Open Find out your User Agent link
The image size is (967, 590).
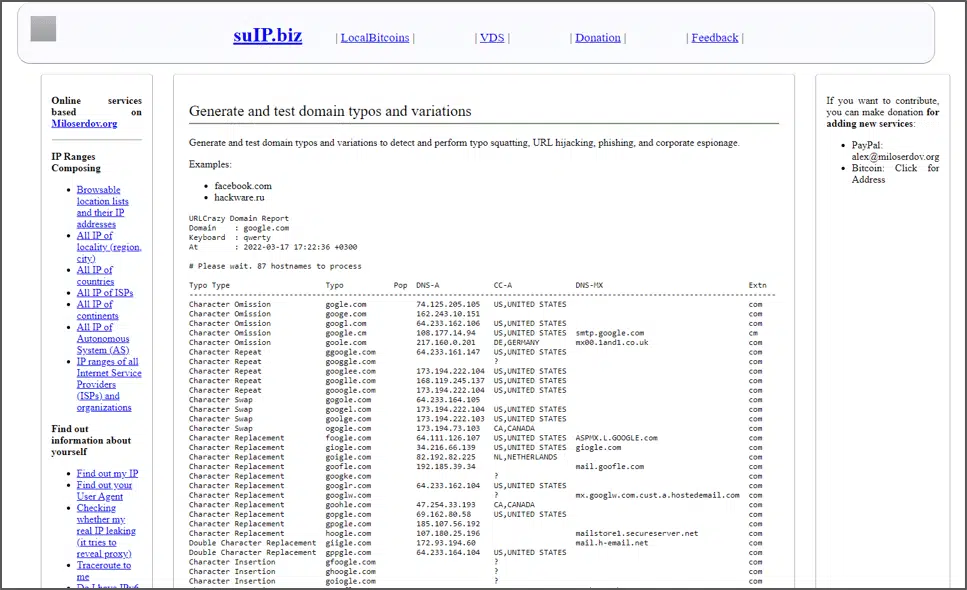(x=104, y=491)
